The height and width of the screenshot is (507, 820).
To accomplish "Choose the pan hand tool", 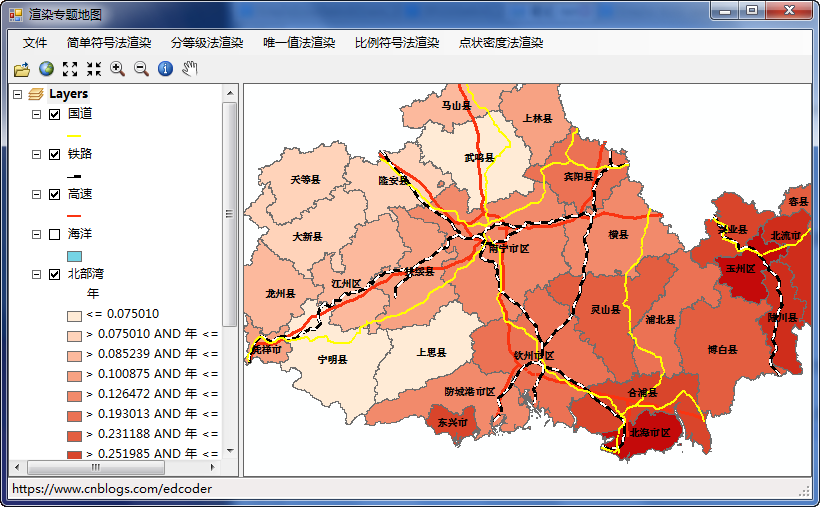I will click(190, 69).
